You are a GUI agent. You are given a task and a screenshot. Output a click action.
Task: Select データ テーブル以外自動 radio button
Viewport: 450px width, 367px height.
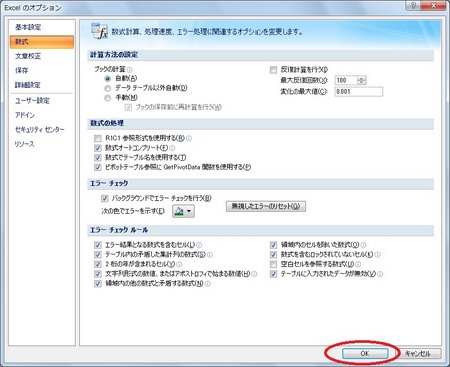[107, 88]
